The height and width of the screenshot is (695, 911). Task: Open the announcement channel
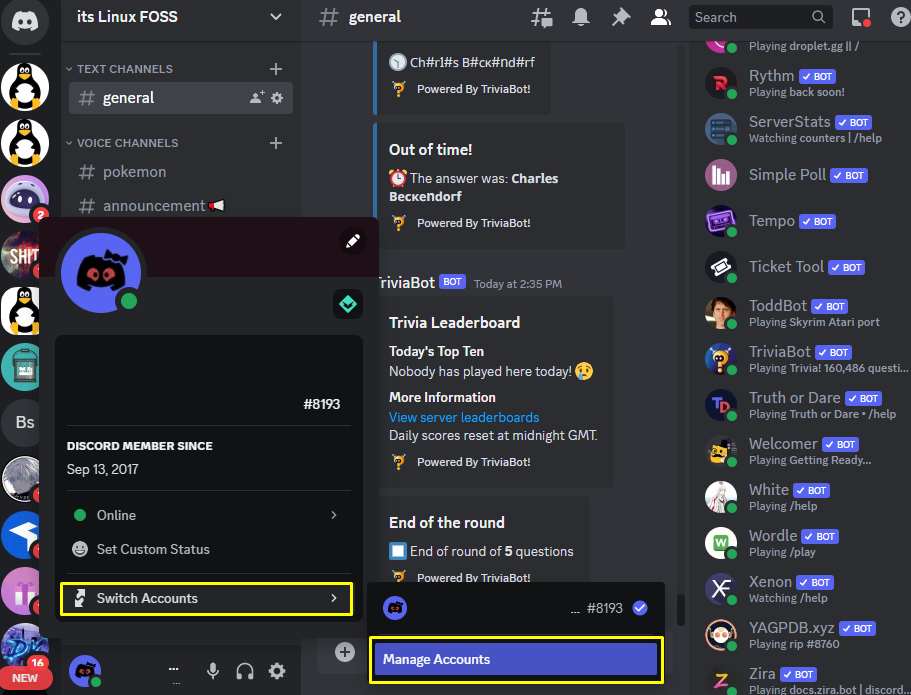point(181,206)
